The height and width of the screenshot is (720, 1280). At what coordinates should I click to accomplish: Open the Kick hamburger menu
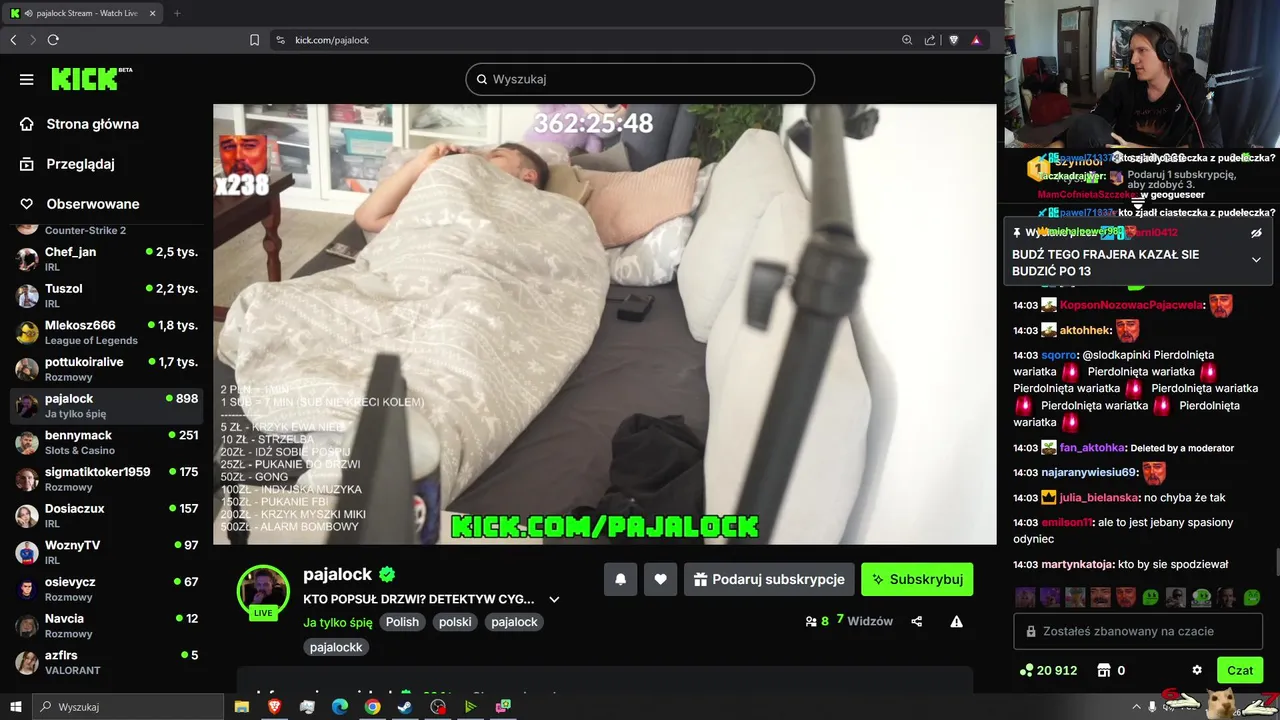click(27, 79)
